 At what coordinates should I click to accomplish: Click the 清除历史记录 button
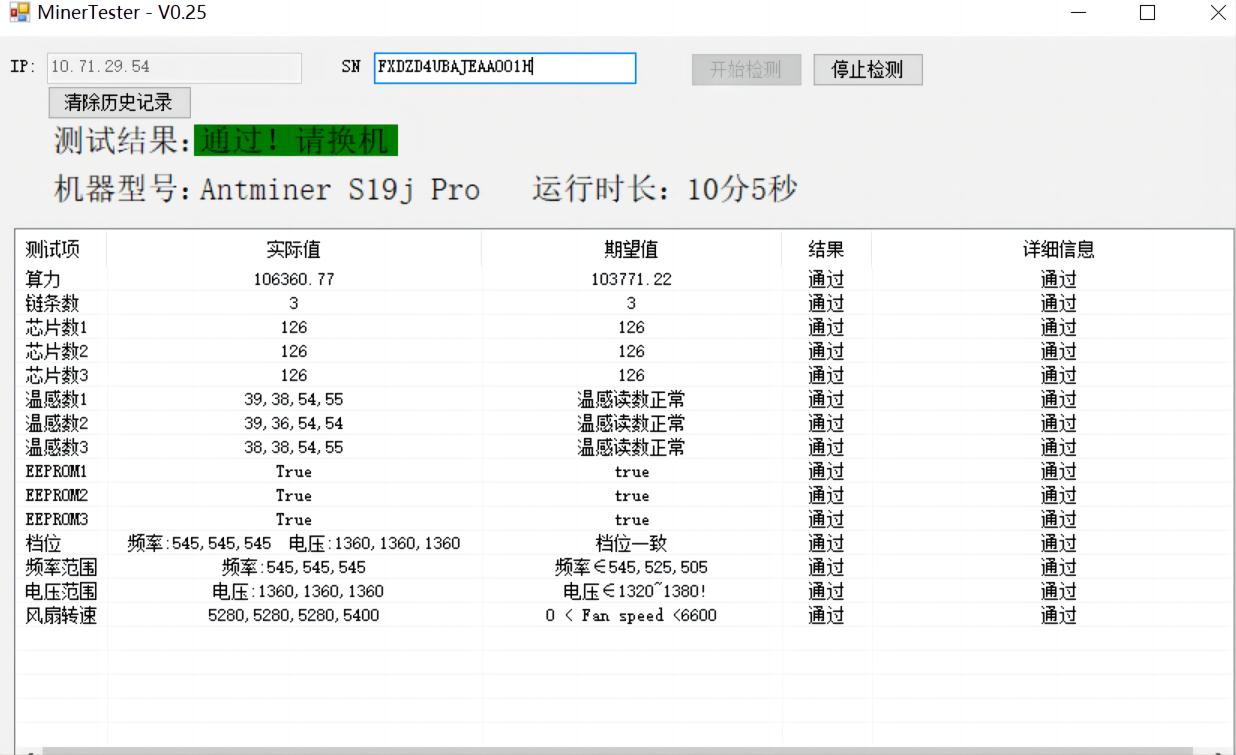tap(119, 102)
